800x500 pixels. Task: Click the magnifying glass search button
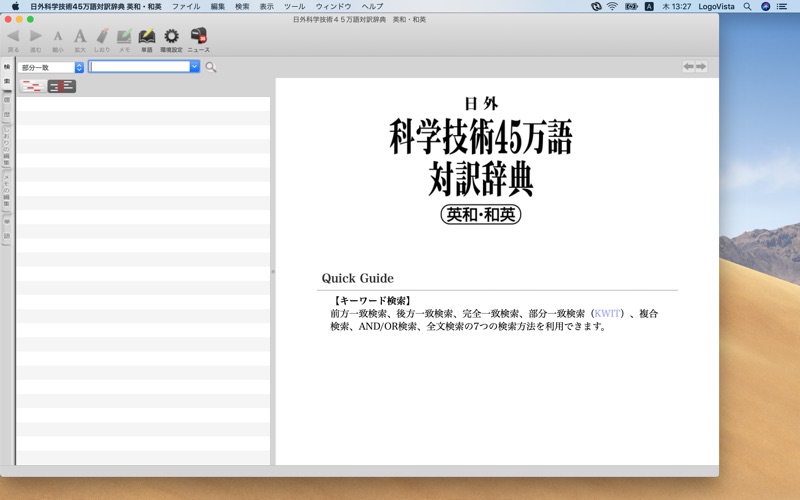click(211, 67)
